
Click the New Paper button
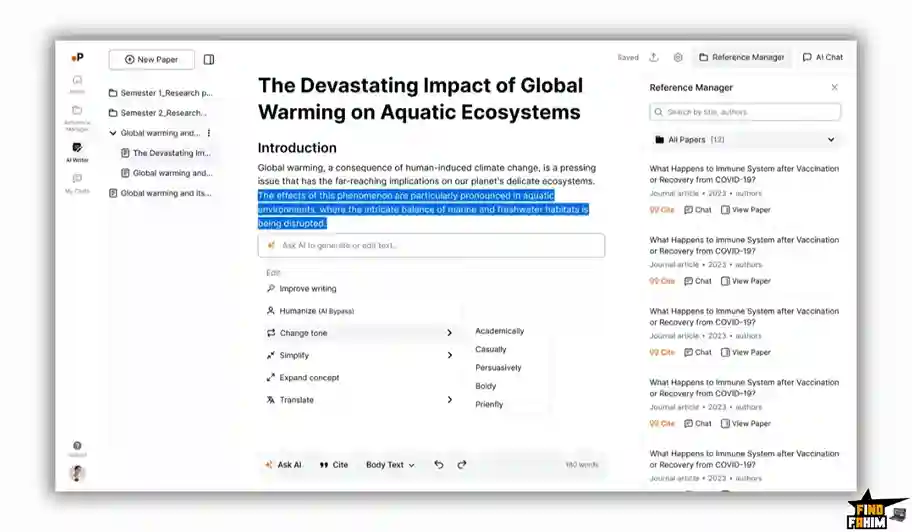[x=152, y=60]
